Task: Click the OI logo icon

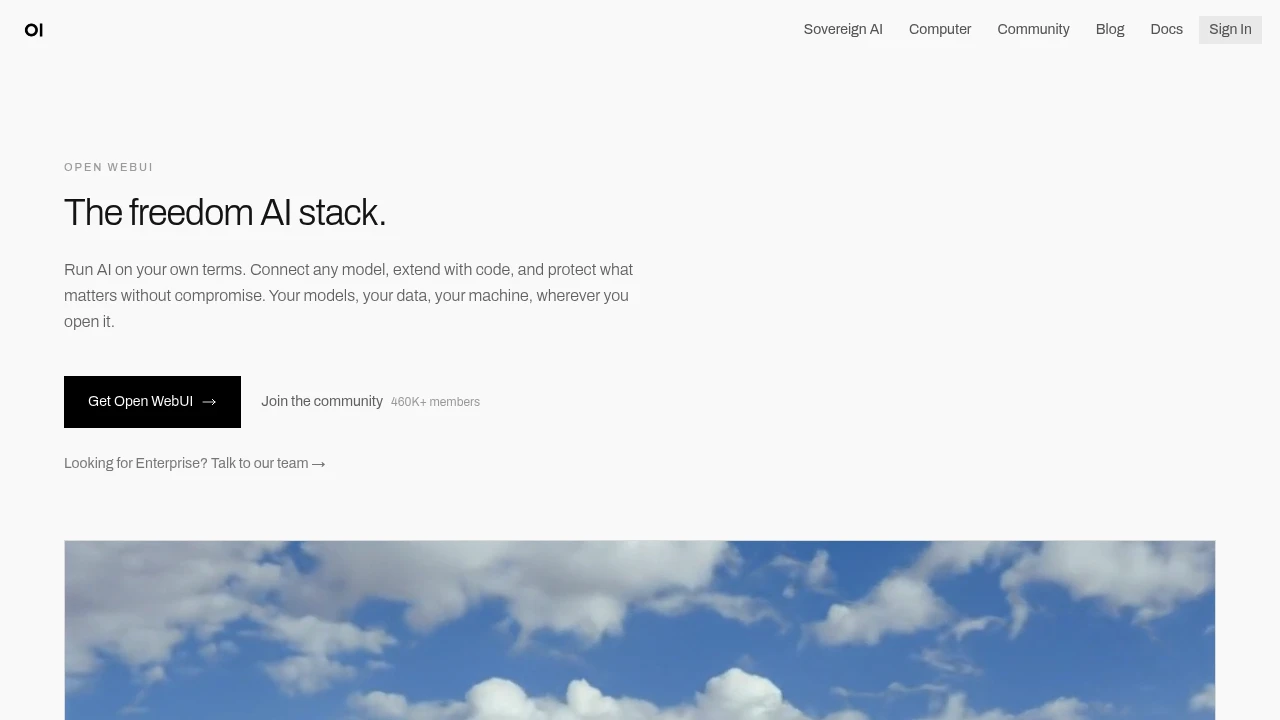Action: 34,30
